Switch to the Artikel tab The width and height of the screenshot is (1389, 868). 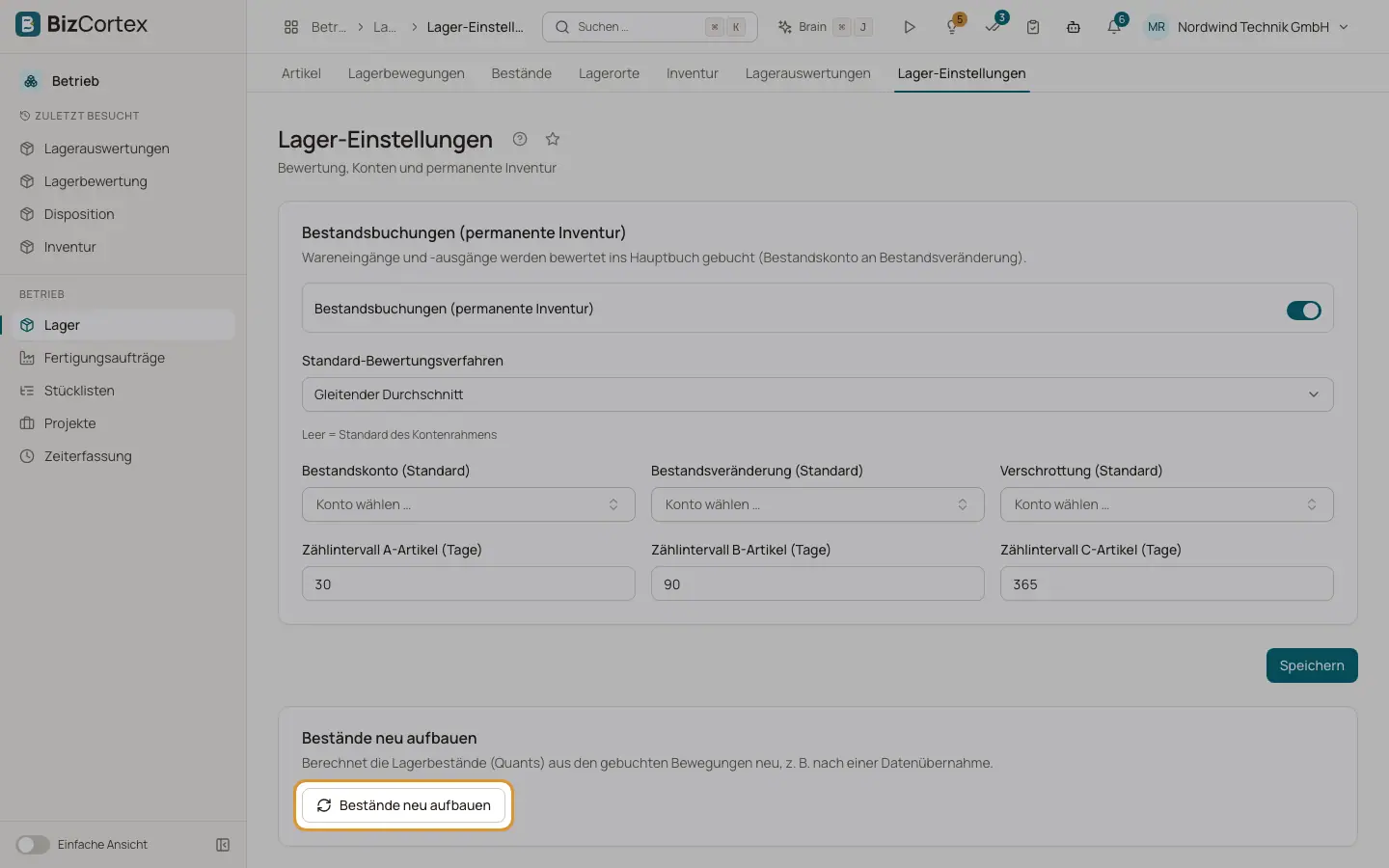(301, 73)
